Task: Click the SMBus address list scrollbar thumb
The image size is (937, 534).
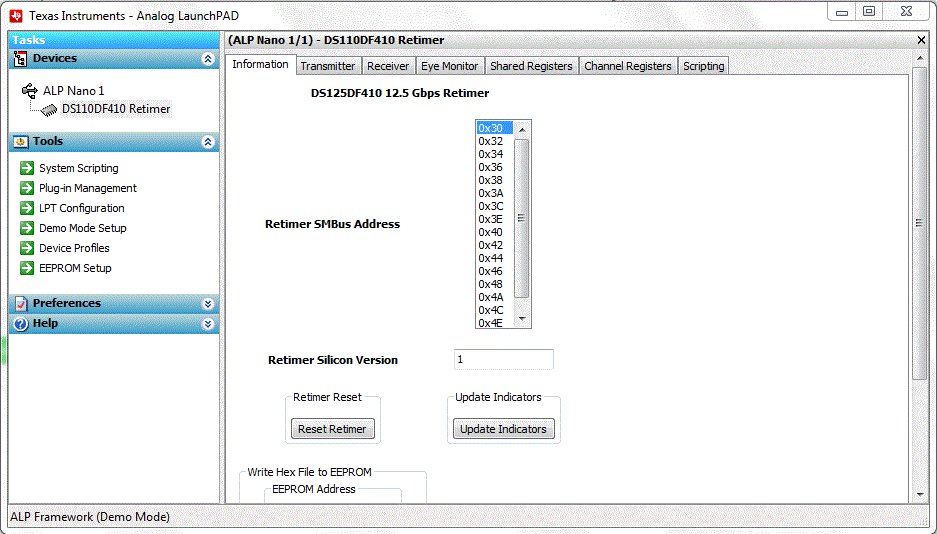Action: click(x=522, y=218)
